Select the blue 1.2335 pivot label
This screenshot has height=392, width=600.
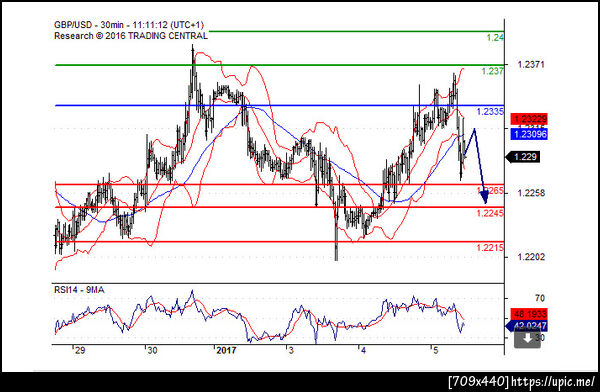(x=490, y=112)
